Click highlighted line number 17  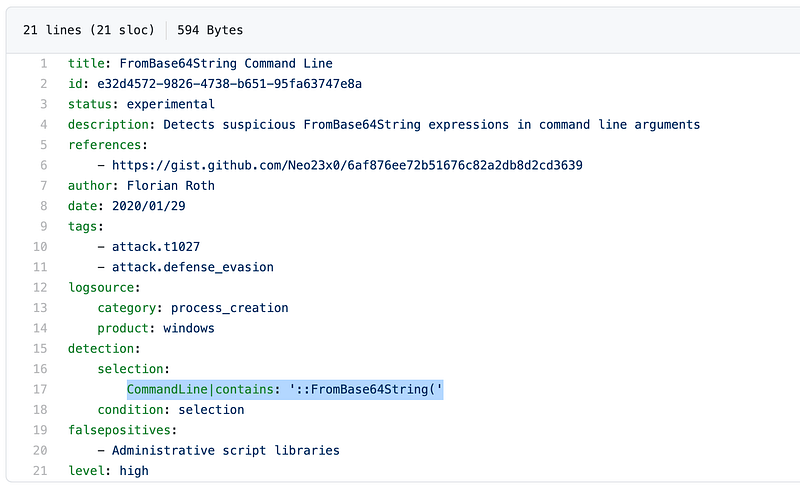(x=40, y=389)
